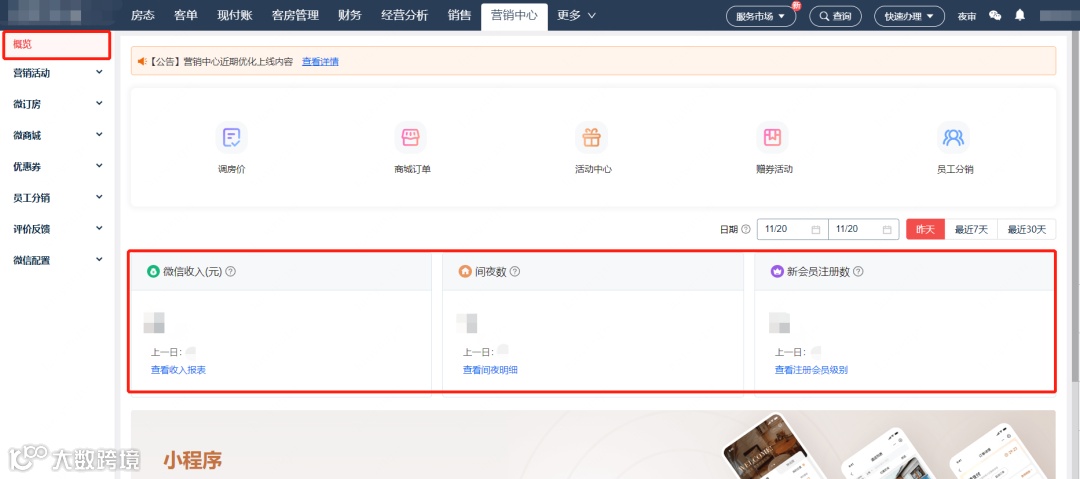Expand 微信配置 sidebar section

click(56, 260)
